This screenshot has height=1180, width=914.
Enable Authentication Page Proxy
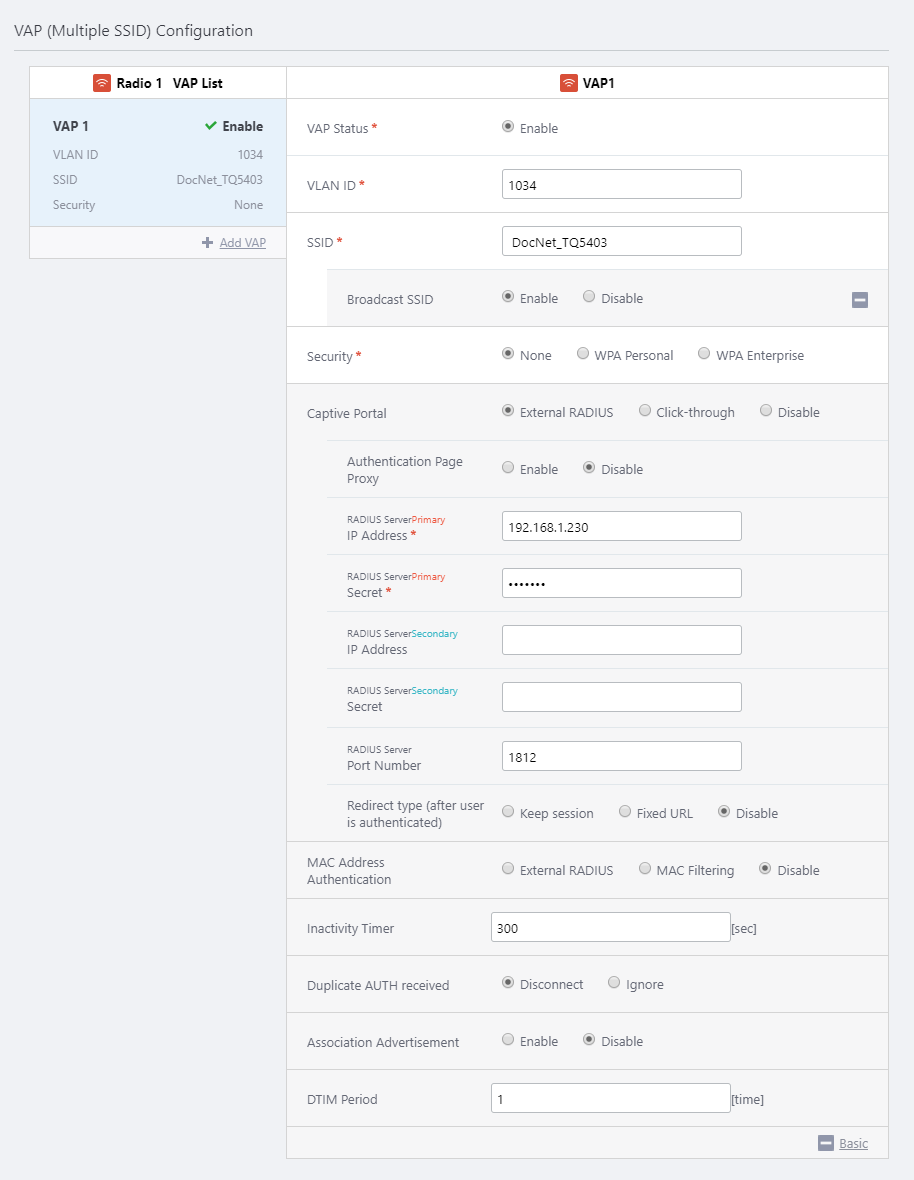coord(508,468)
